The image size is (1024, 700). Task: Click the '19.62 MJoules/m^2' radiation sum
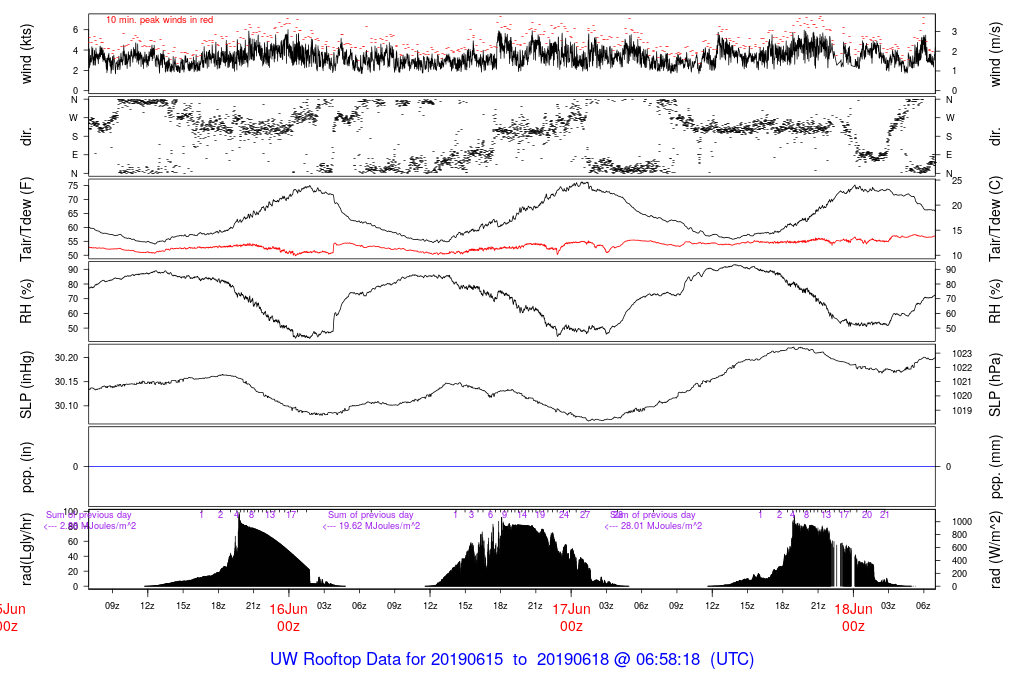pyautogui.click(x=372, y=526)
